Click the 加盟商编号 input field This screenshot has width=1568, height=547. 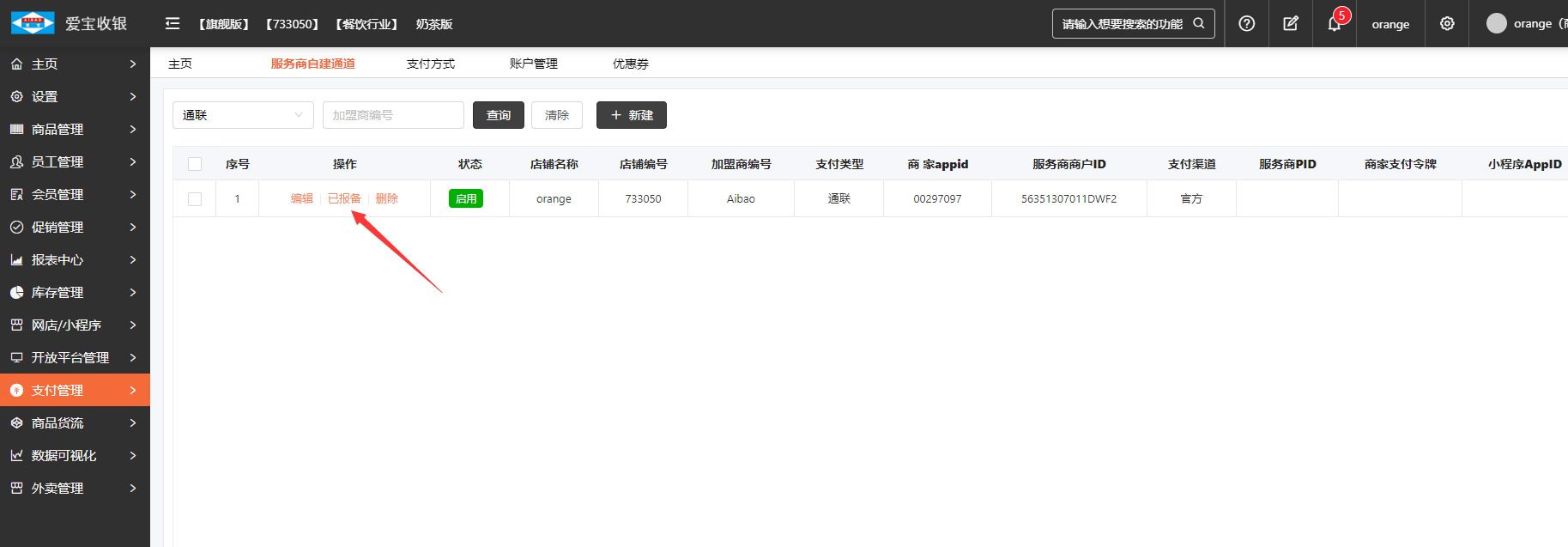pos(393,115)
